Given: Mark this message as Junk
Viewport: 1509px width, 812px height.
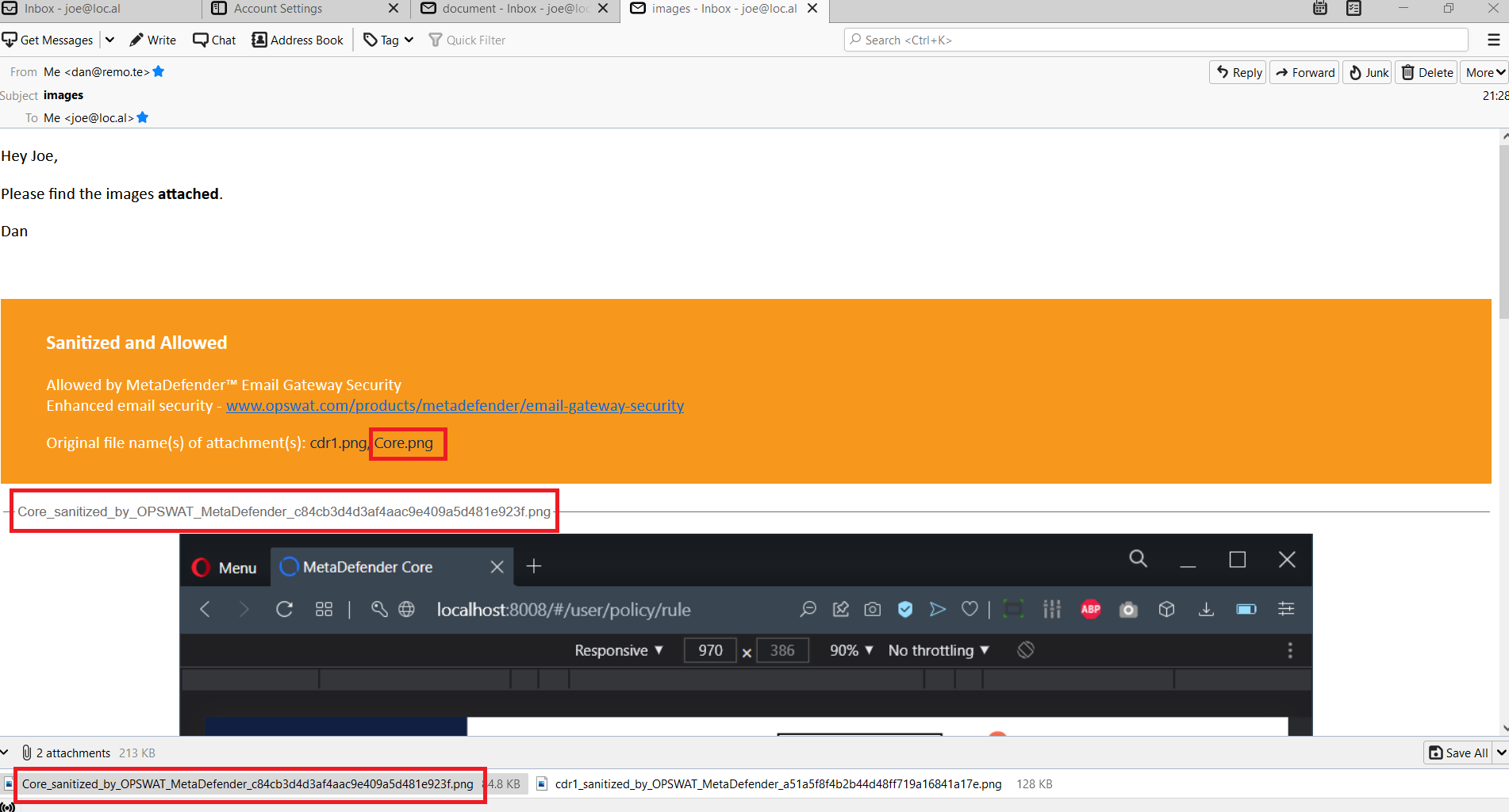Looking at the screenshot, I should tap(1368, 72).
